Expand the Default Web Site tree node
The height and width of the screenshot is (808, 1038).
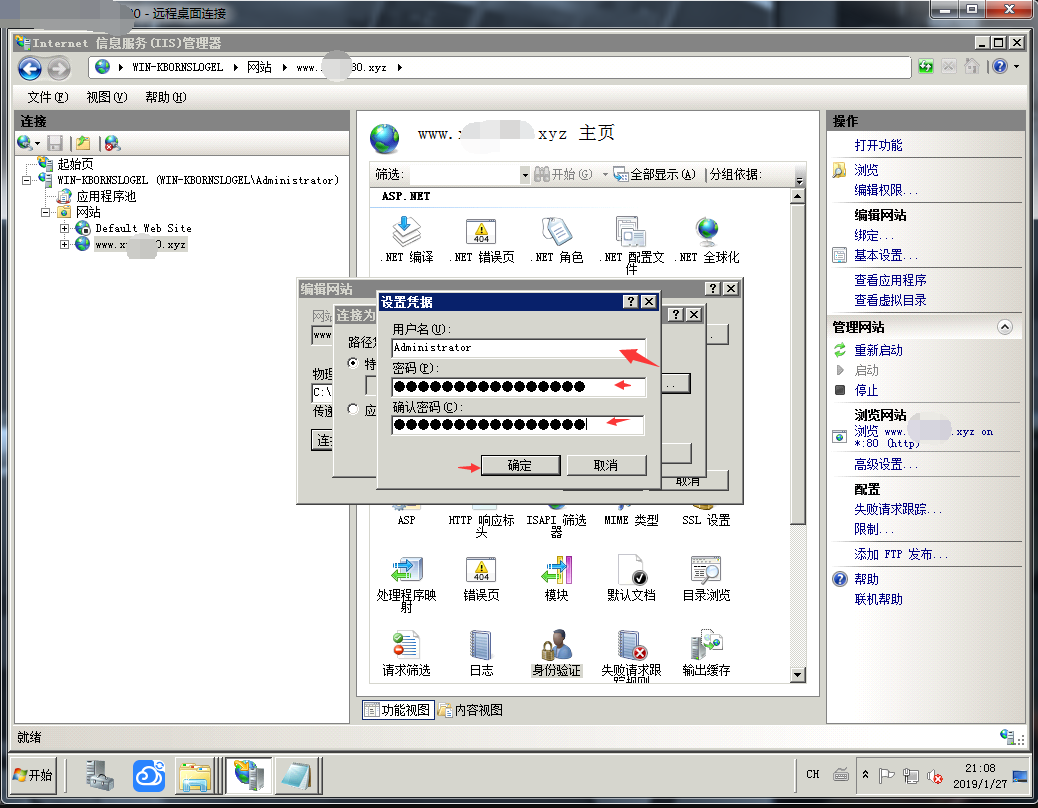coord(65,228)
